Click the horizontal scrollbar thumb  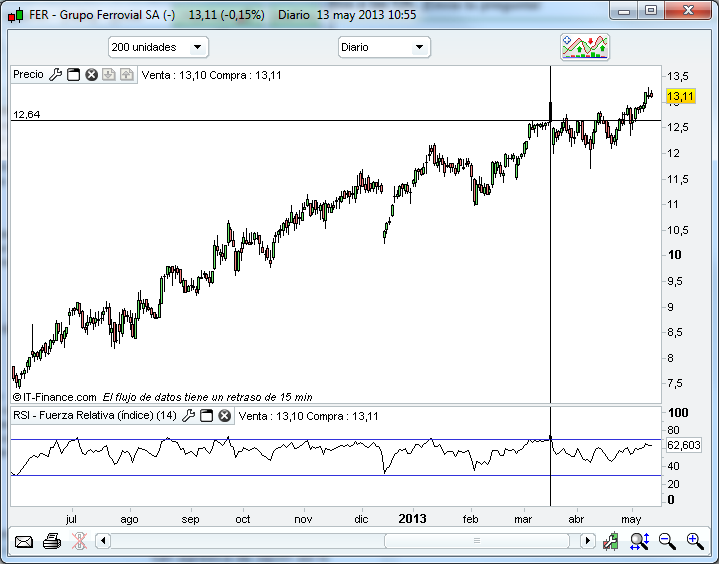[x=476, y=542]
